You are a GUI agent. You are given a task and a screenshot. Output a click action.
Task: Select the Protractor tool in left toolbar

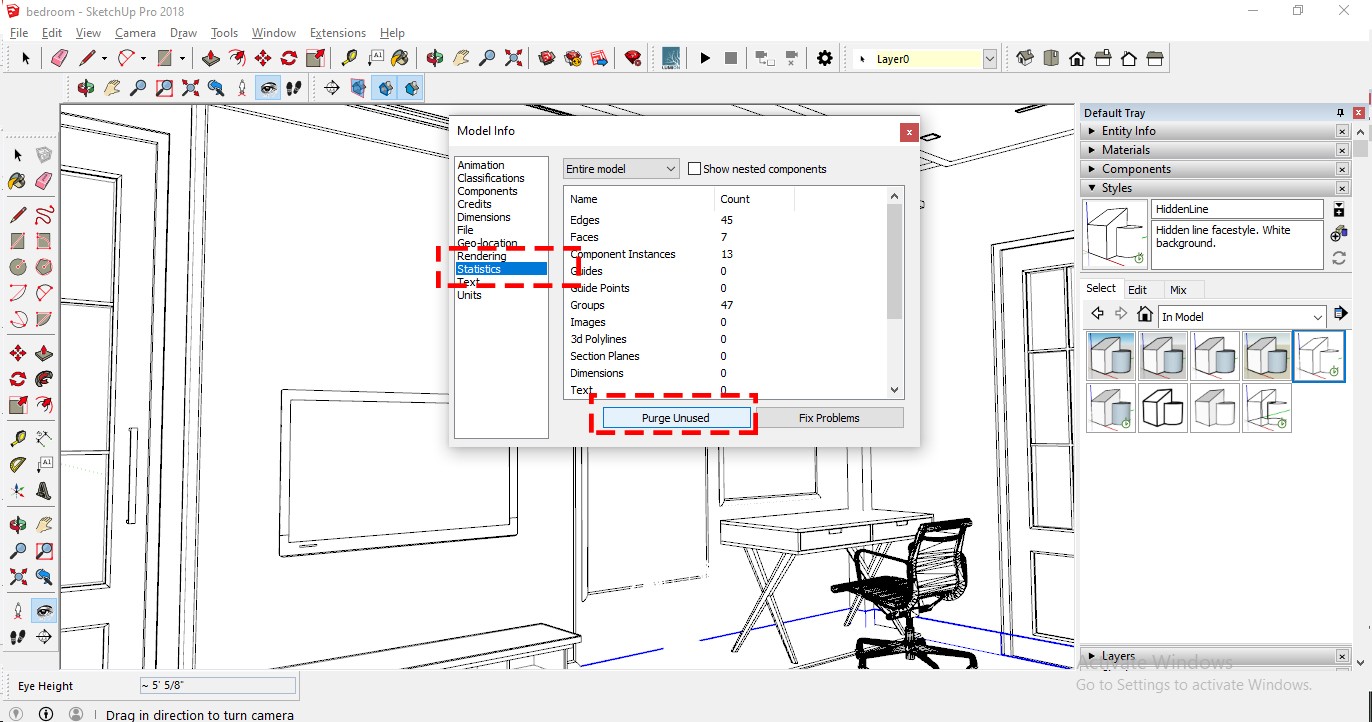18,465
